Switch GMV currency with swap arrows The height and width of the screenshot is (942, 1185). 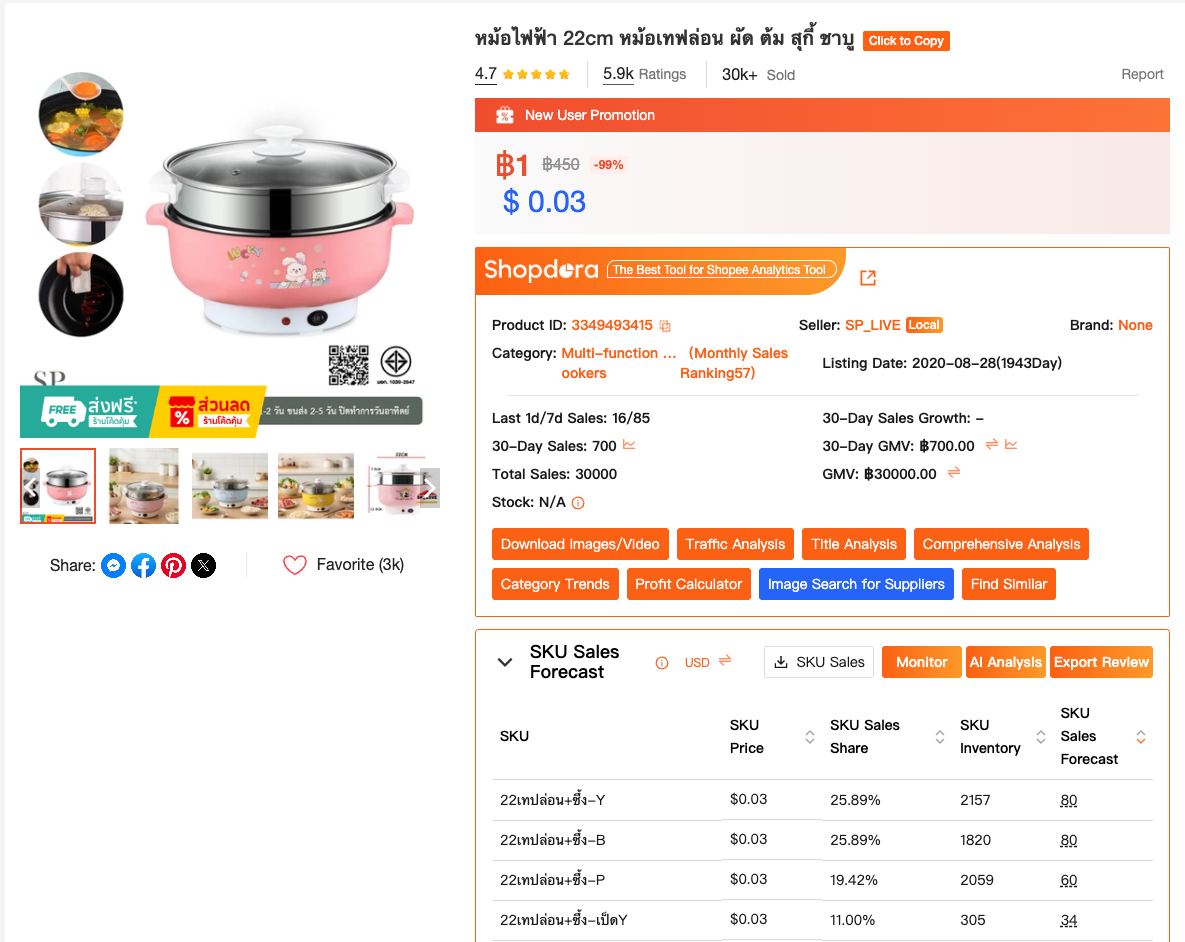click(x=954, y=473)
